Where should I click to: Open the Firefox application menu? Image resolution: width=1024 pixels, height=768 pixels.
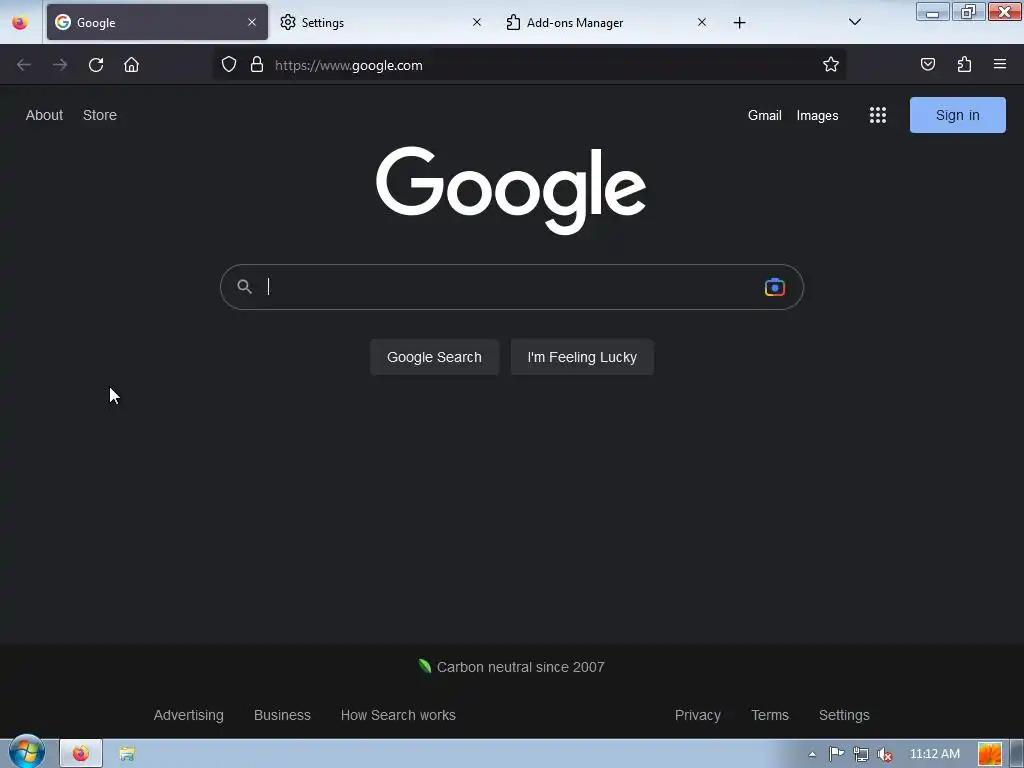[x=1000, y=65]
